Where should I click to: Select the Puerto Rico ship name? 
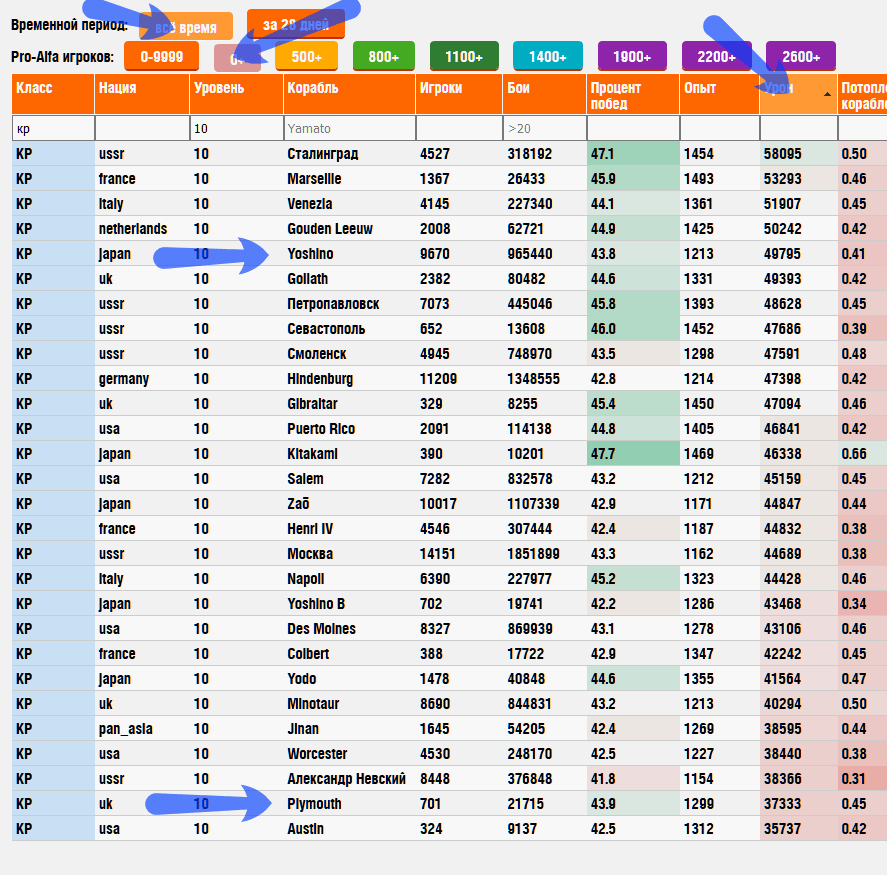(321, 429)
